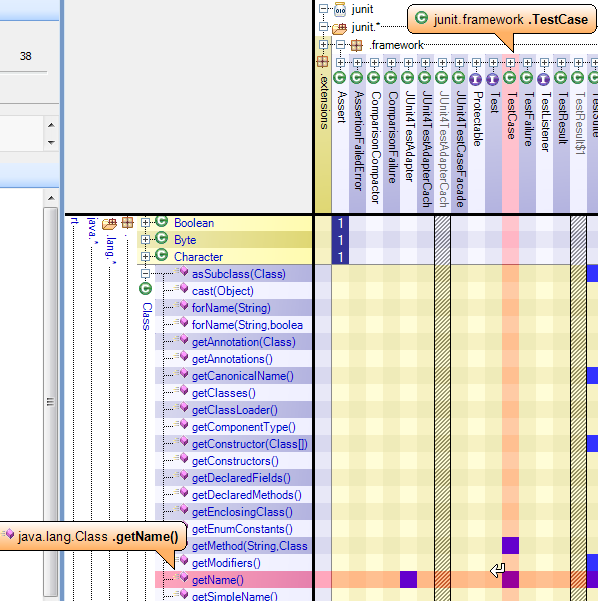Click the green class icon above Class label
This screenshot has height=601, width=598.
click(x=146, y=289)
